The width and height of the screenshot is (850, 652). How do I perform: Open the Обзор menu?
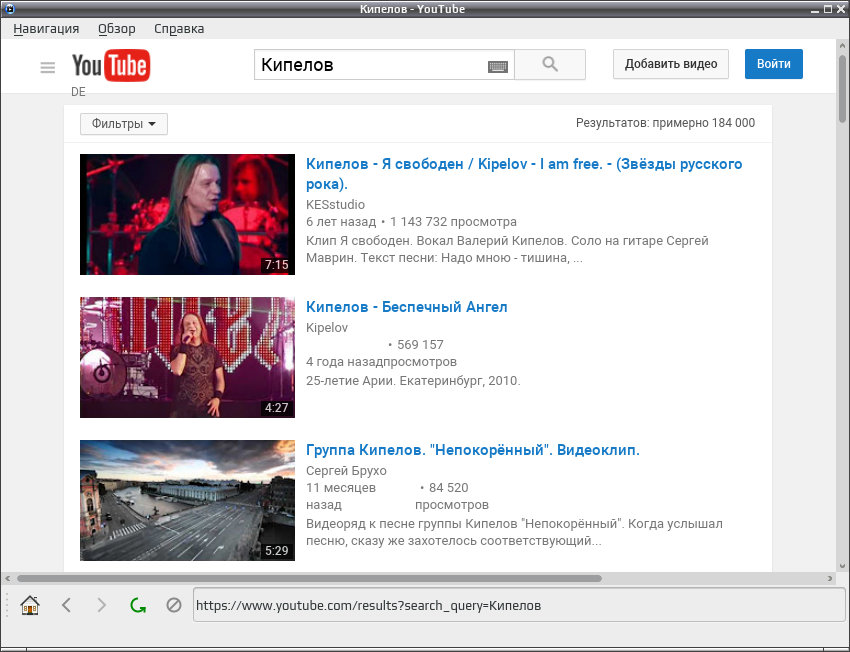point(117,29)
